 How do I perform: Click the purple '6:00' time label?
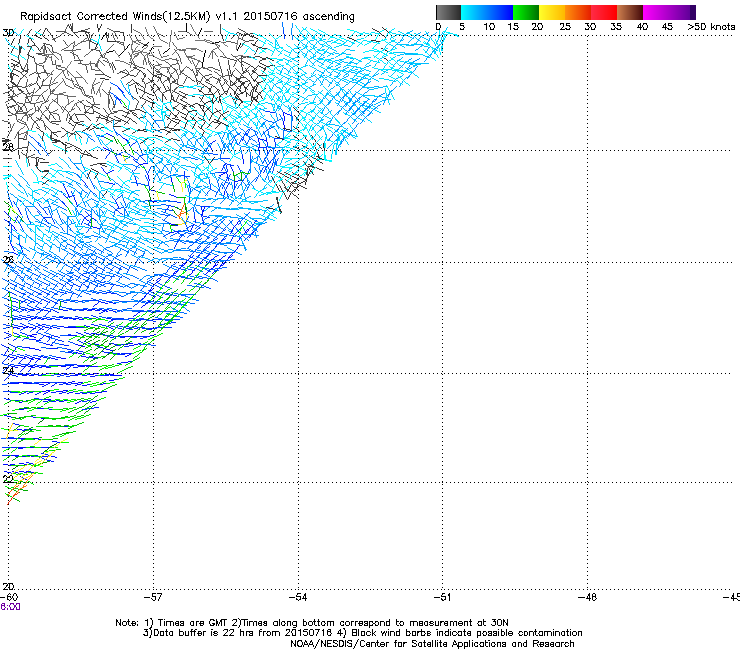click(x=10, y=607)
